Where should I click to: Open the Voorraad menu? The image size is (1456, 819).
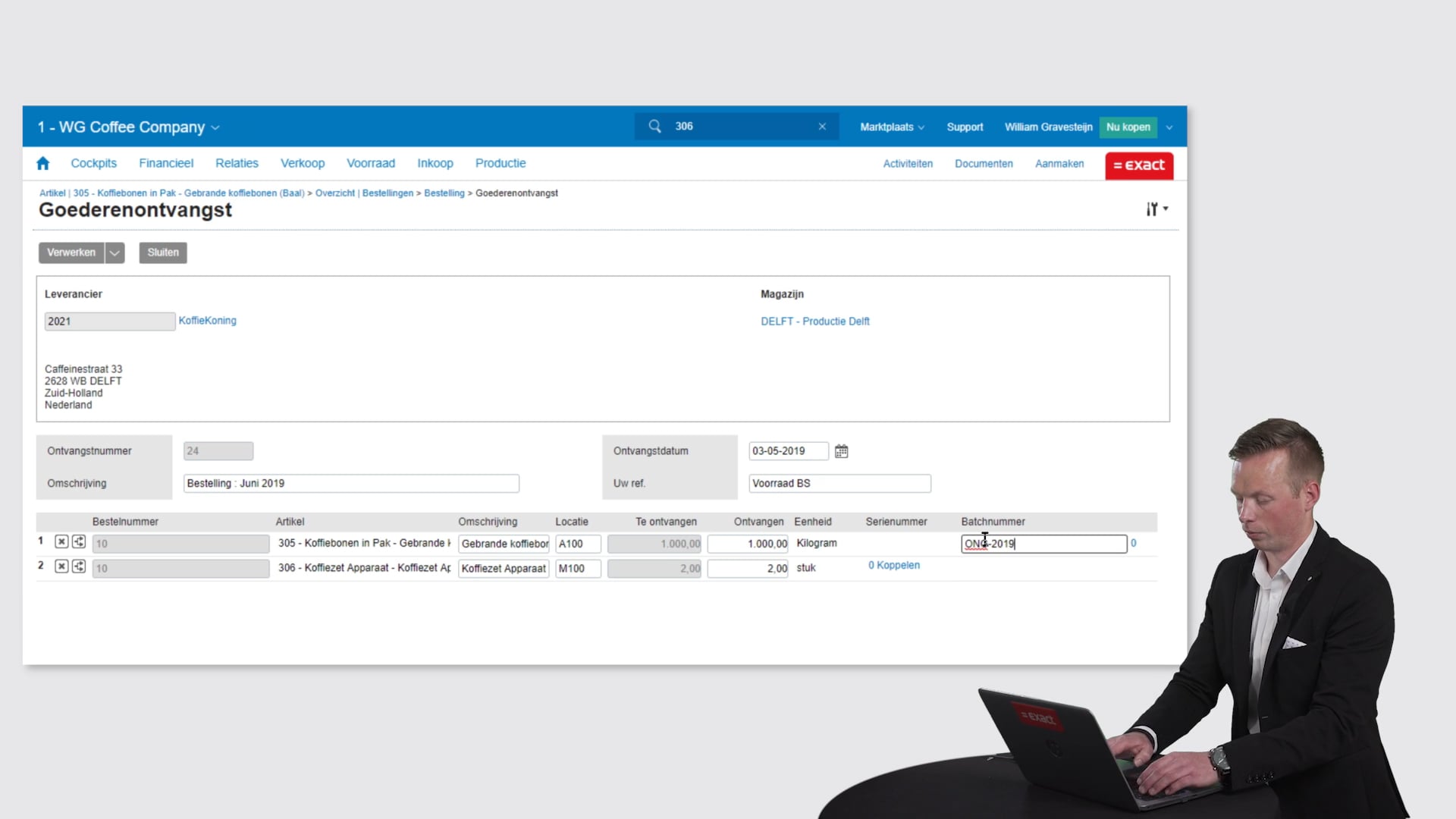pyautogui.click(x=371, y=163)
